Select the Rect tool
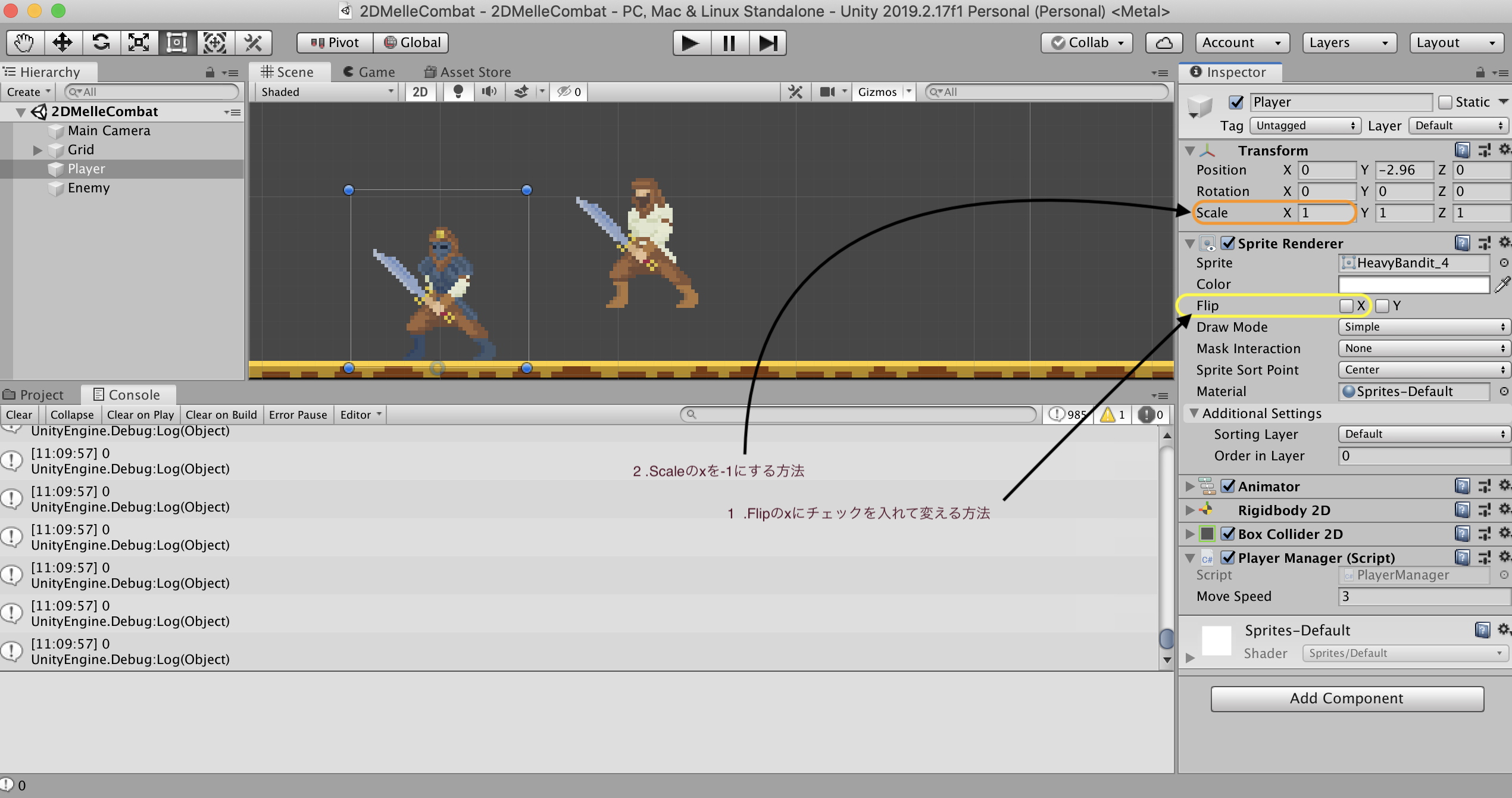This screenshot has height=798, width=1512. point(177,43)
